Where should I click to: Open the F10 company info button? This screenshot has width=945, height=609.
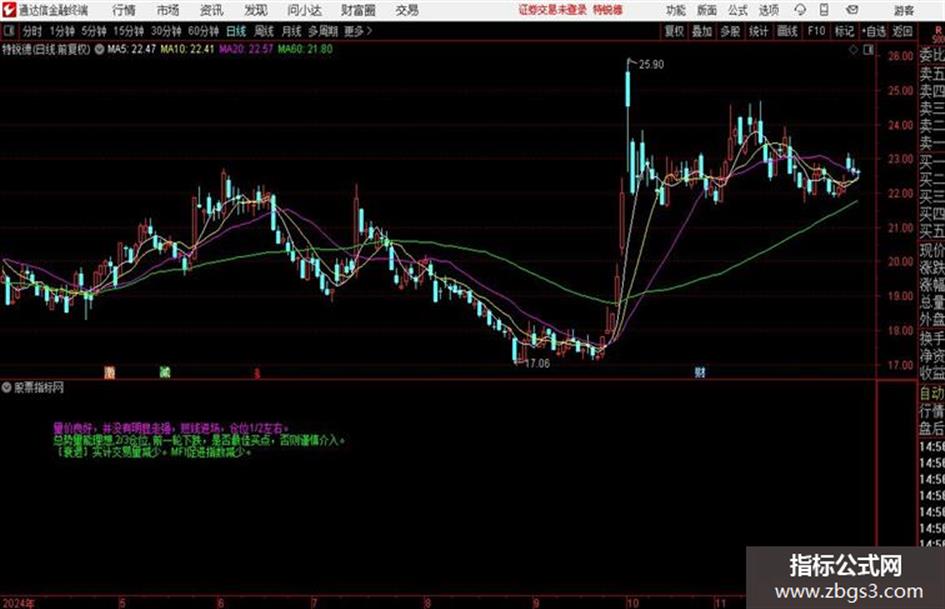click(x=816, y=31)
